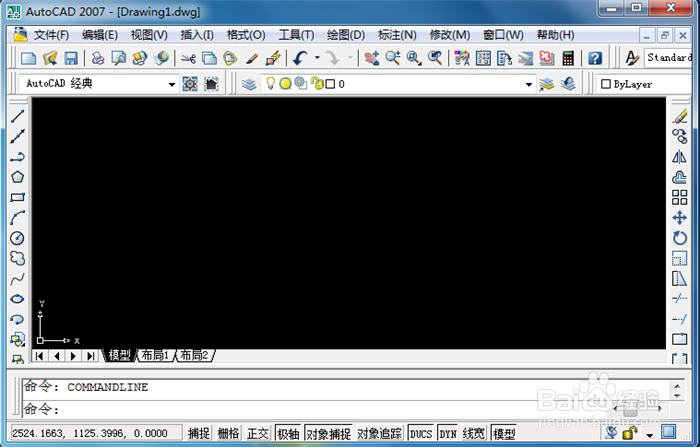The height and width of the screenshot is (447, 700).
Task: Click the Match Properties brush icon
Action: 252,58
